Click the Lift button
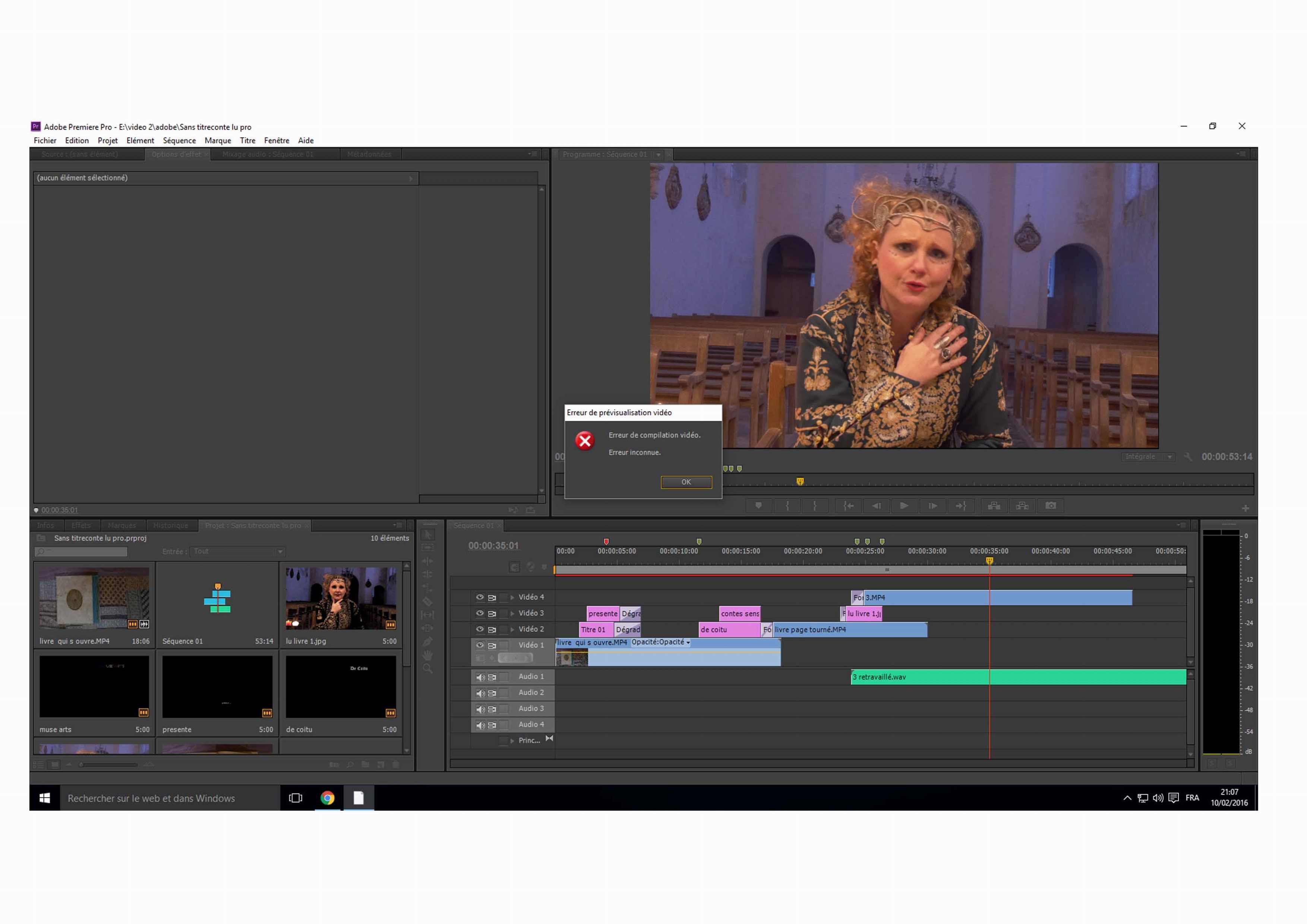The image size is (1307, 924). click(x=994, y=505)
